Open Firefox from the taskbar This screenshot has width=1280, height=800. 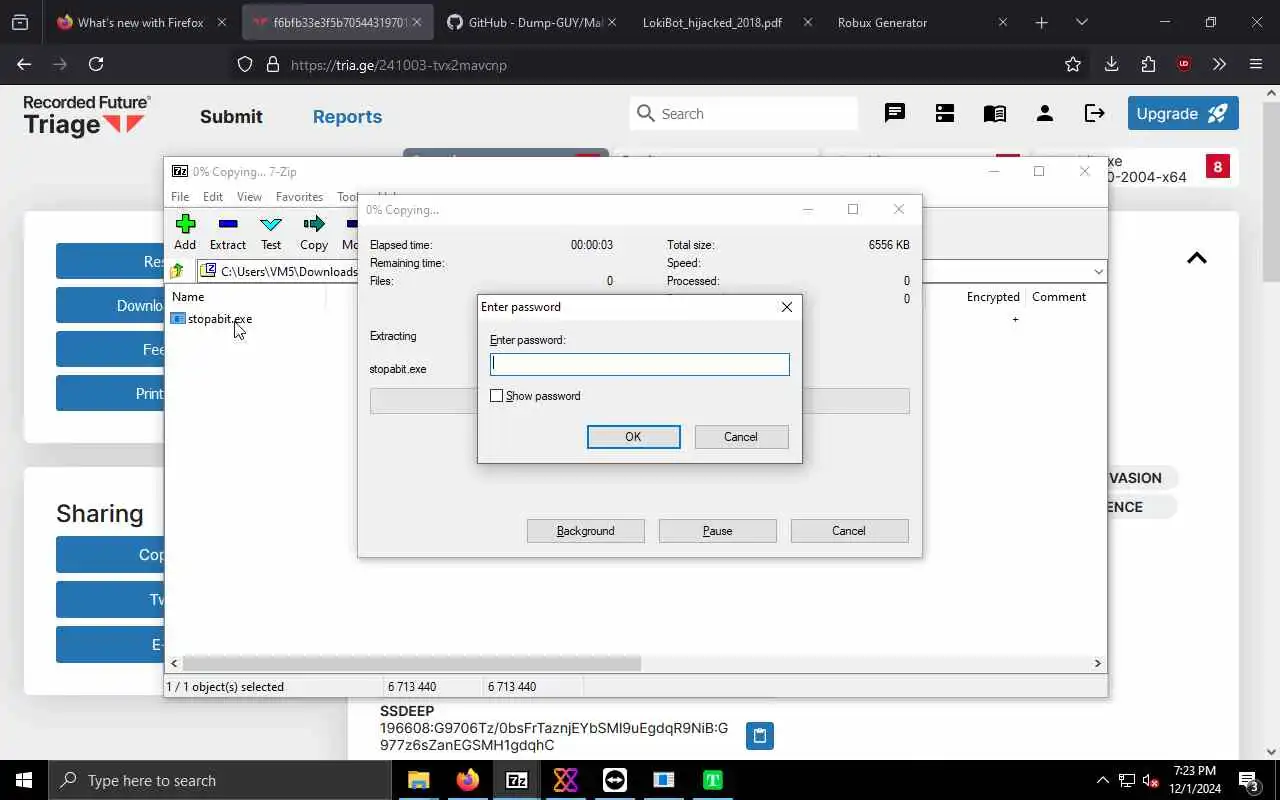(468, 780)
